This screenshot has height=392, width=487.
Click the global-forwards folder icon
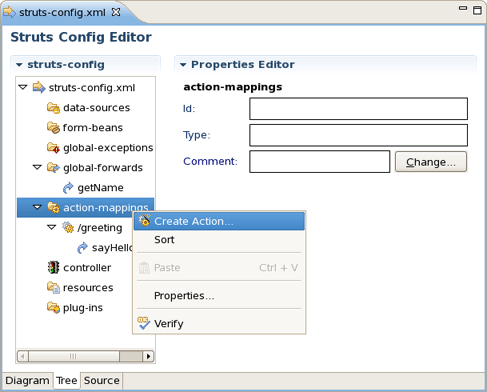(53, 168)
